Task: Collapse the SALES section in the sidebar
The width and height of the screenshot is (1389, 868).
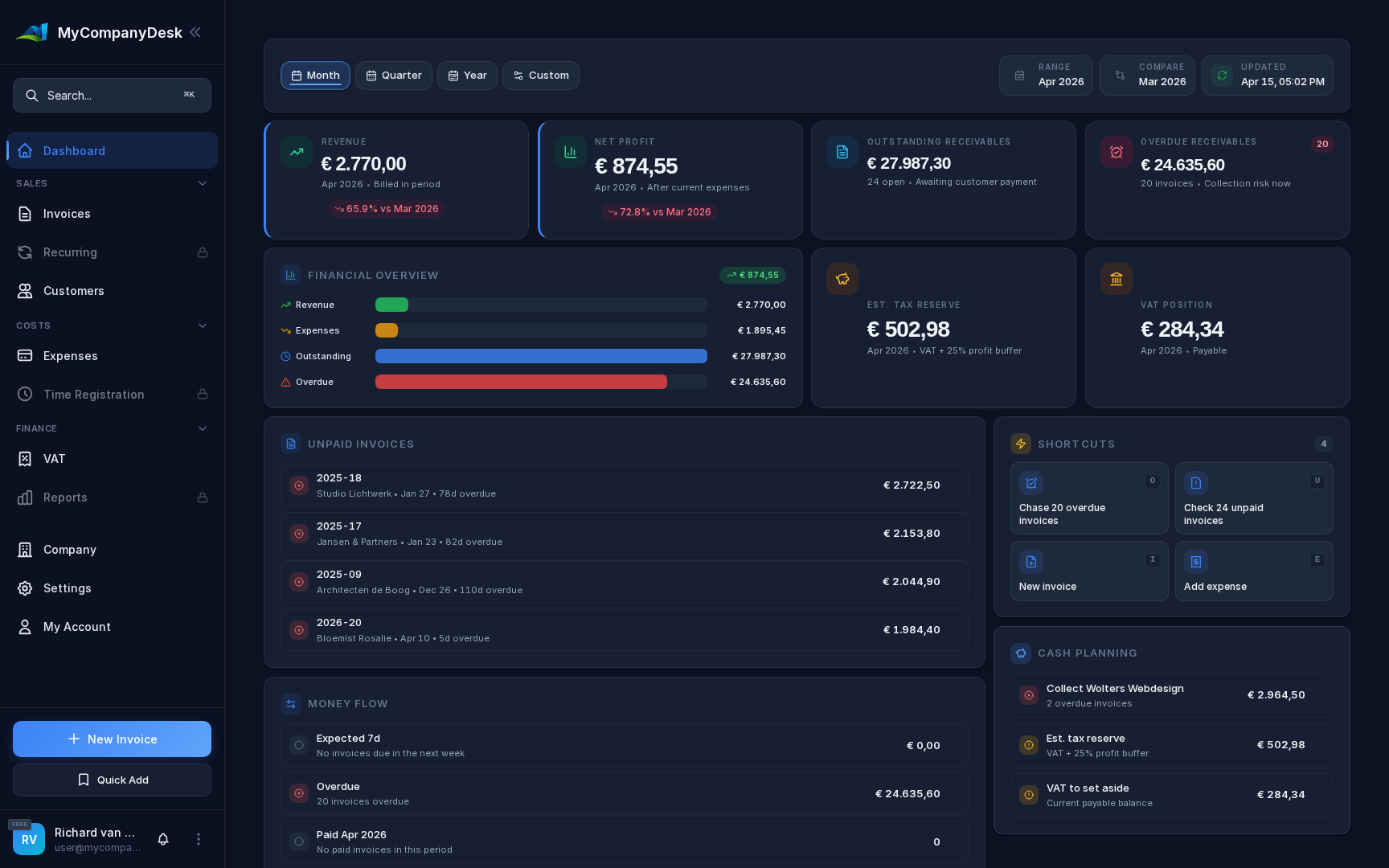Action: pyautogui.click(x=203, y=183)
